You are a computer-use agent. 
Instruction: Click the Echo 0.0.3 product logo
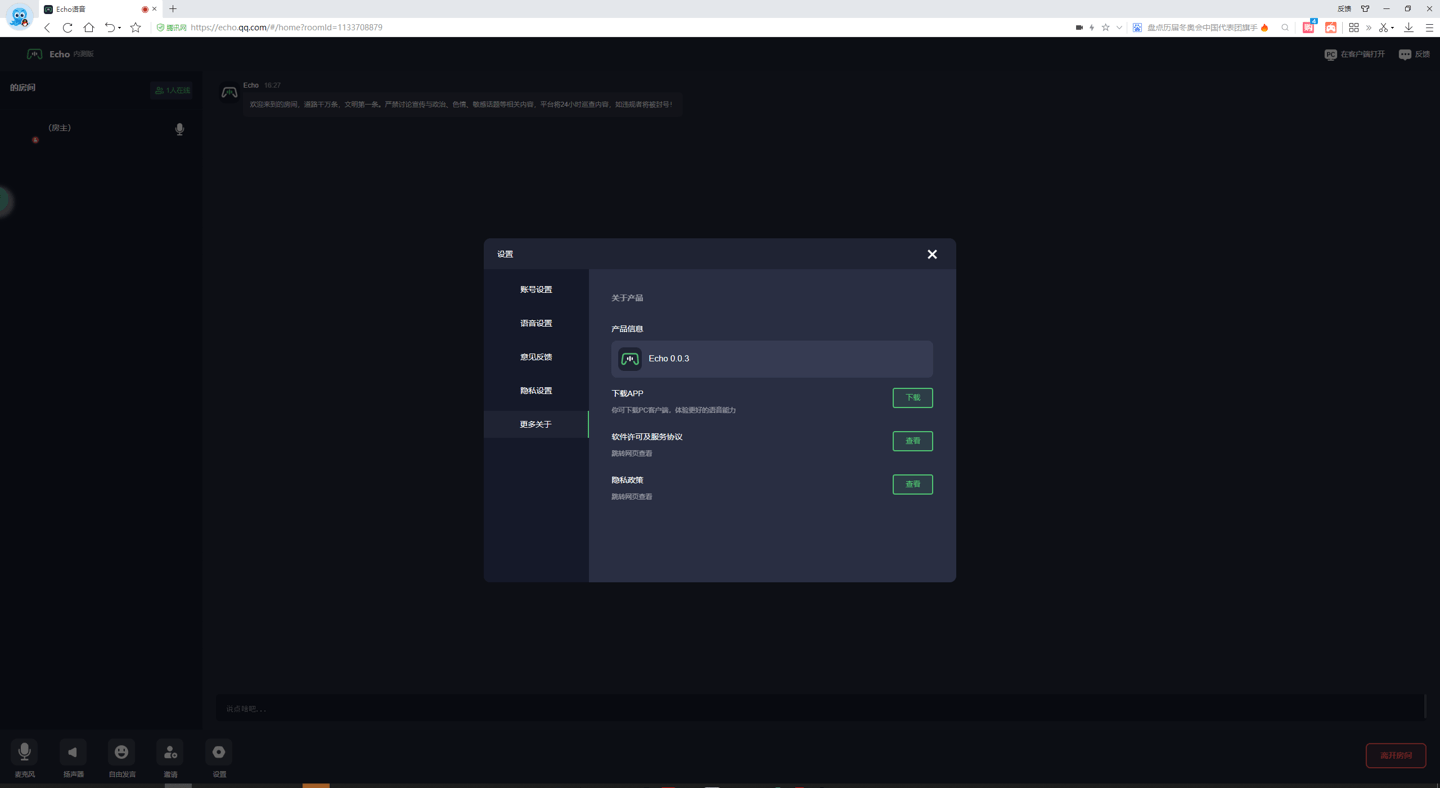630,359
